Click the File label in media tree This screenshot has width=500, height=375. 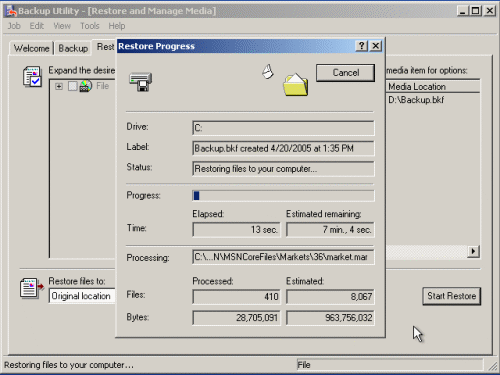pos(103,86)
